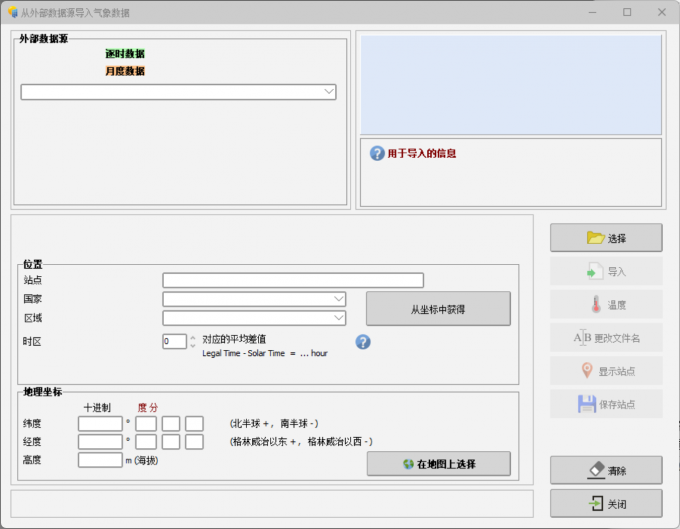Viewport: 680px width, 529px height.
Task: Open the 温度 thermometer button
Action: pyautogui.click(x=606, y=304)
